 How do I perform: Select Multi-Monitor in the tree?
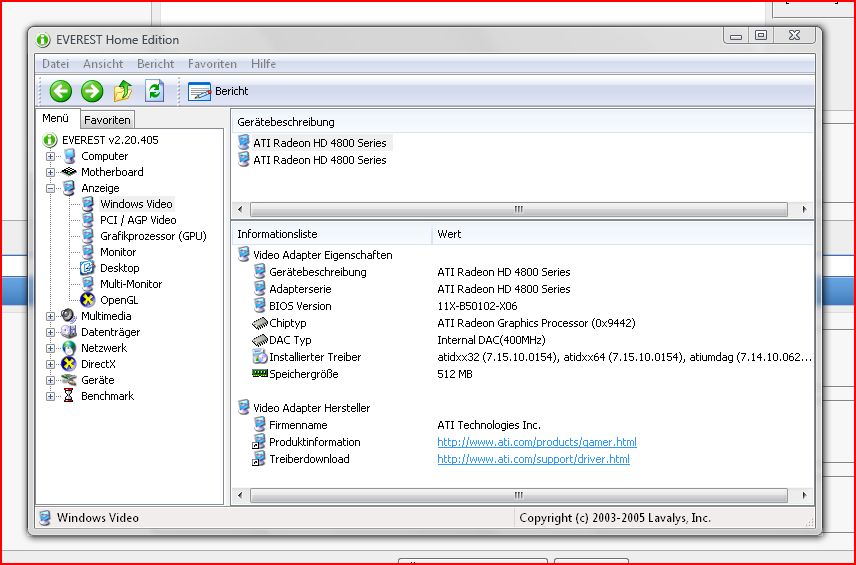point(131,284)
